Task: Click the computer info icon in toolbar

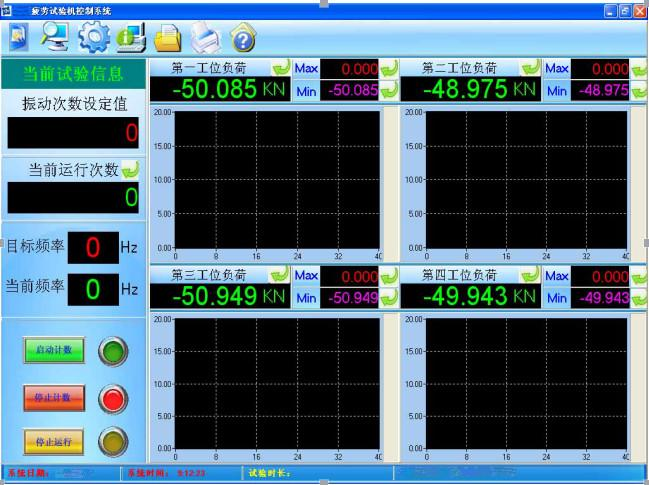Action: pos(131,38)
